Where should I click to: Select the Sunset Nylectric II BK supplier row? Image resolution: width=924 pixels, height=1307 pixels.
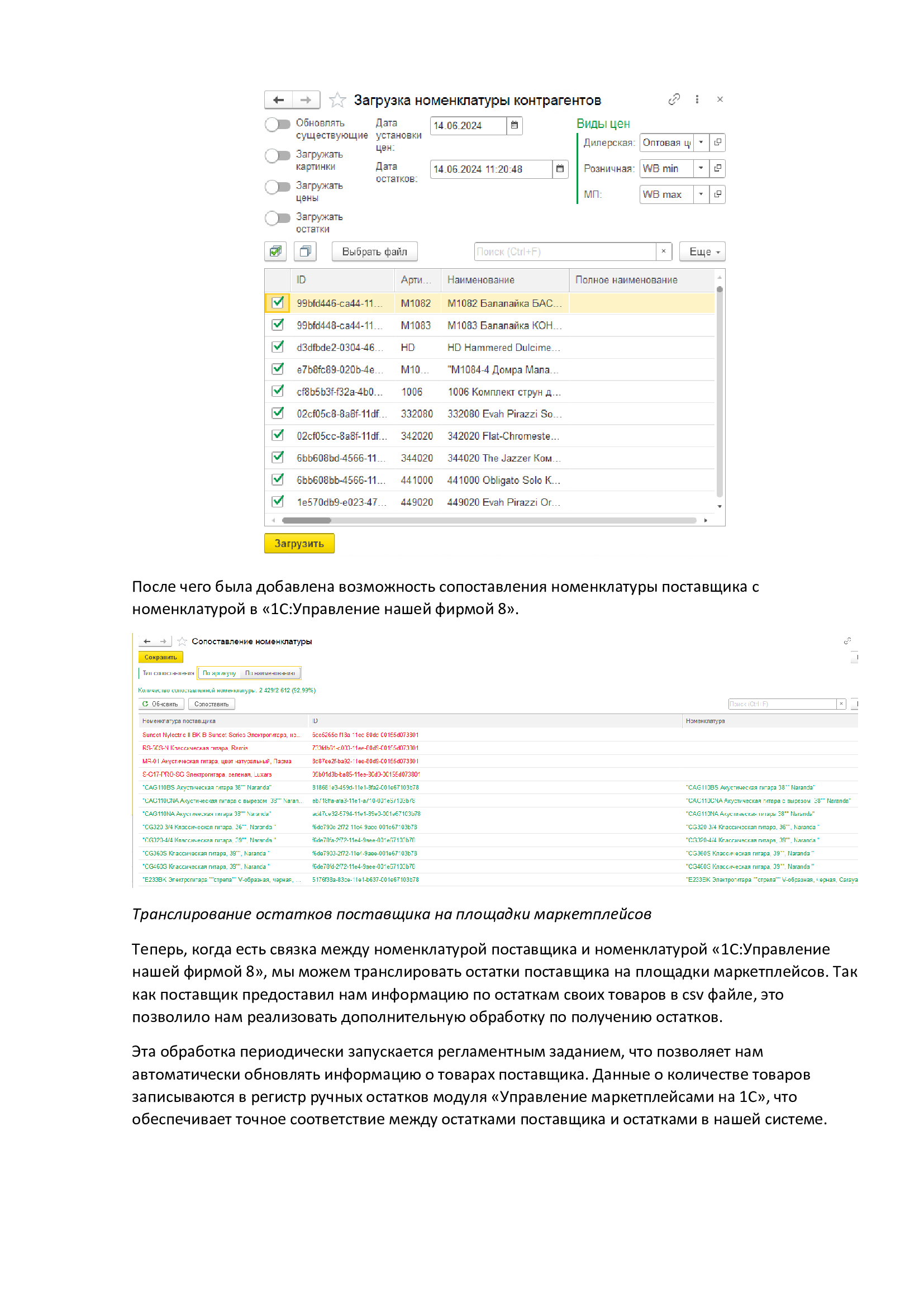[x=498, y=735]
